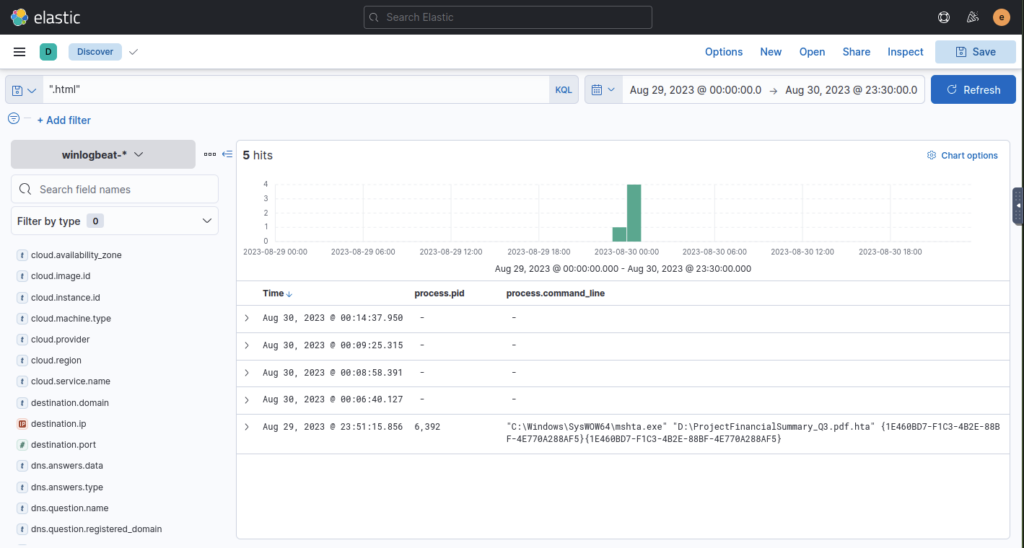Expand the Filter by type dropdown
The width and height of the screenshot is (1024, 548).
[x=115, y=221]
